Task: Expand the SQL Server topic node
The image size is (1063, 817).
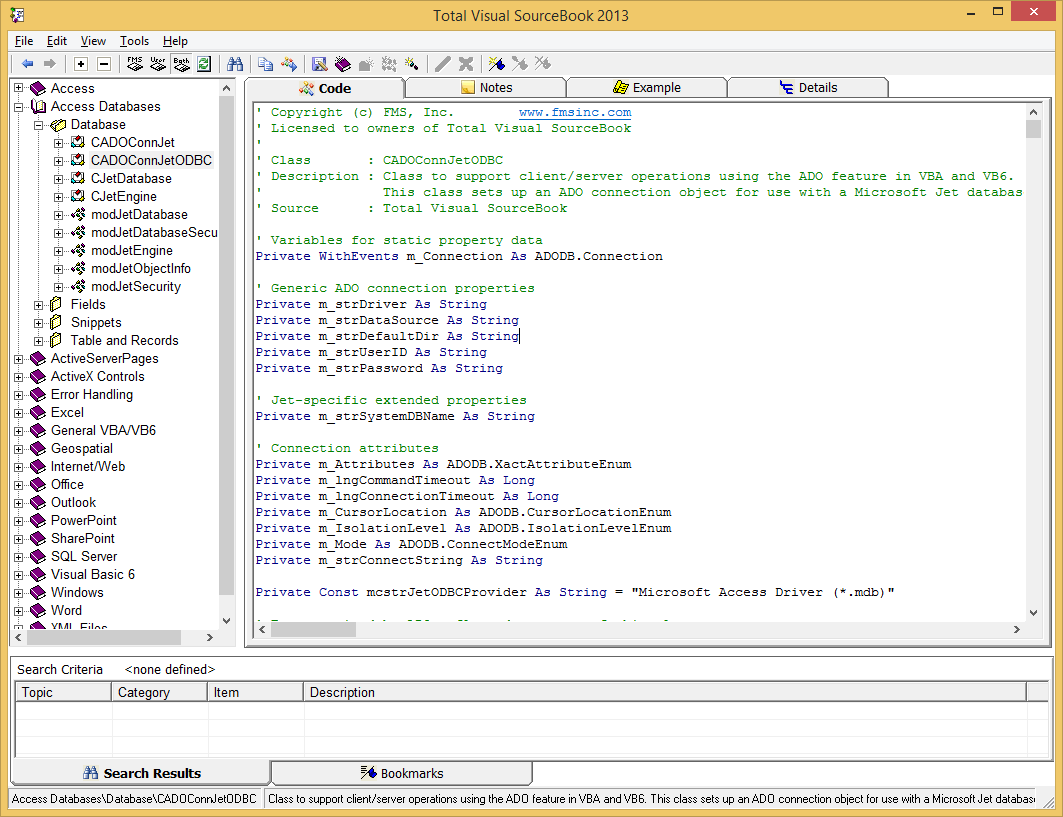Action: coord(18,557)
